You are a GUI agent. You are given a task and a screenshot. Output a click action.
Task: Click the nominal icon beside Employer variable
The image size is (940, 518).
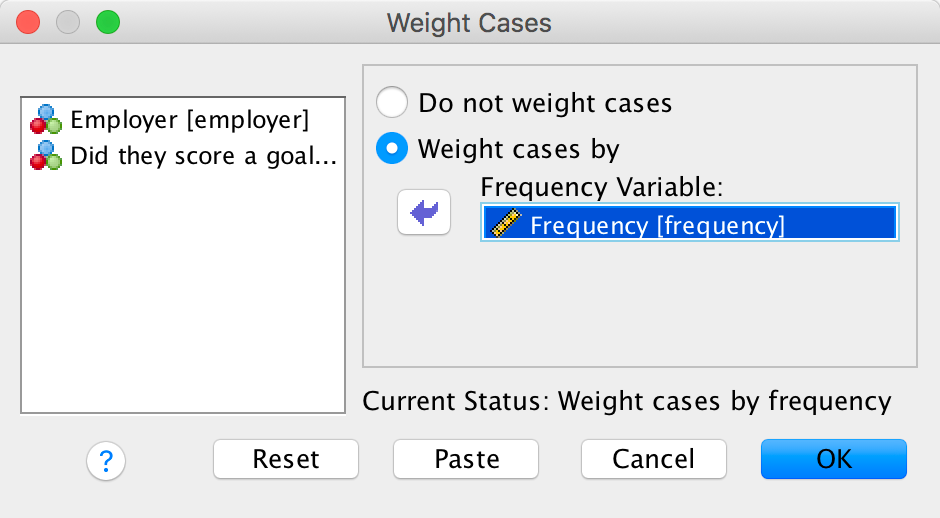(46, 120)
